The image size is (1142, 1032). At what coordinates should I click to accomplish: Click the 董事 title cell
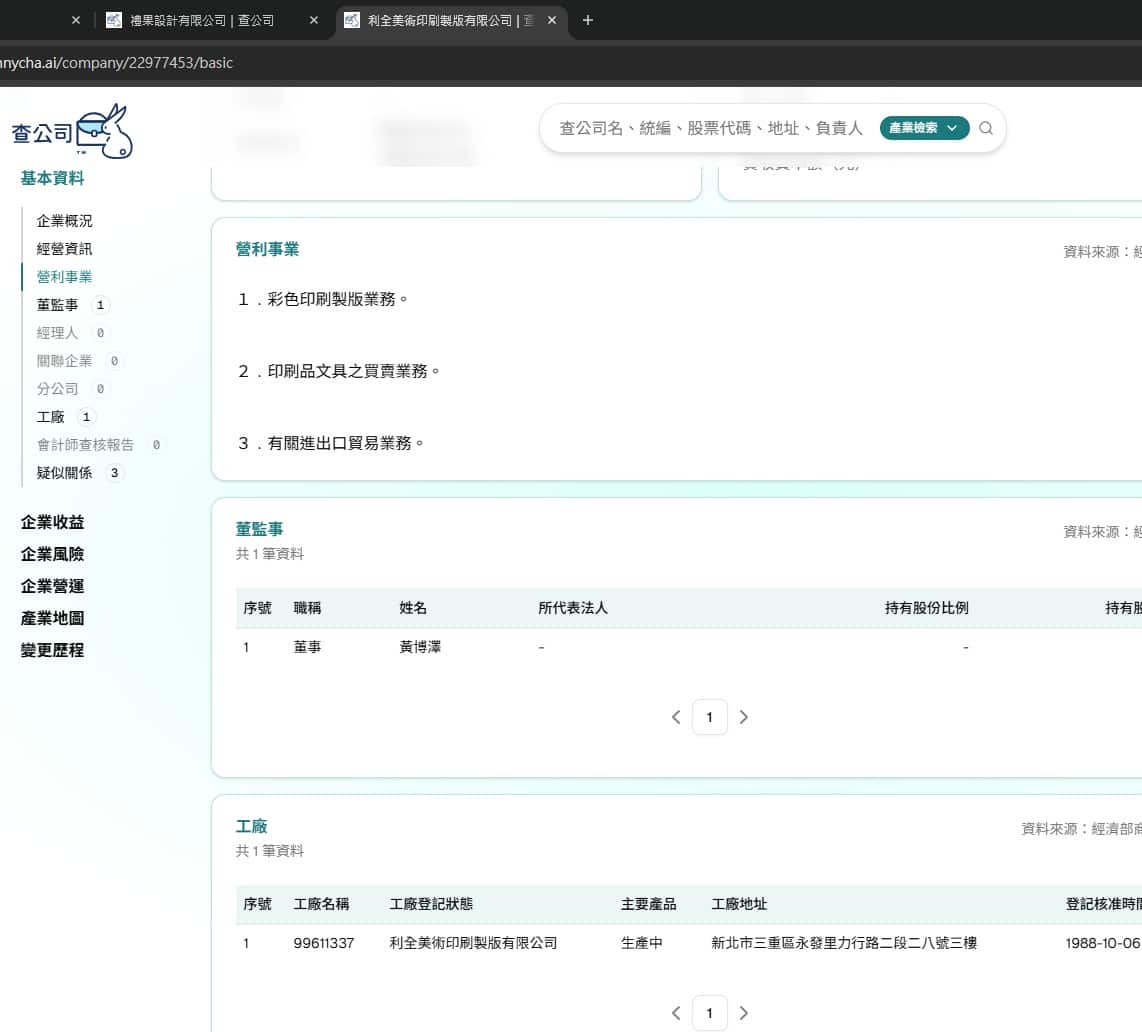[307, 647]
